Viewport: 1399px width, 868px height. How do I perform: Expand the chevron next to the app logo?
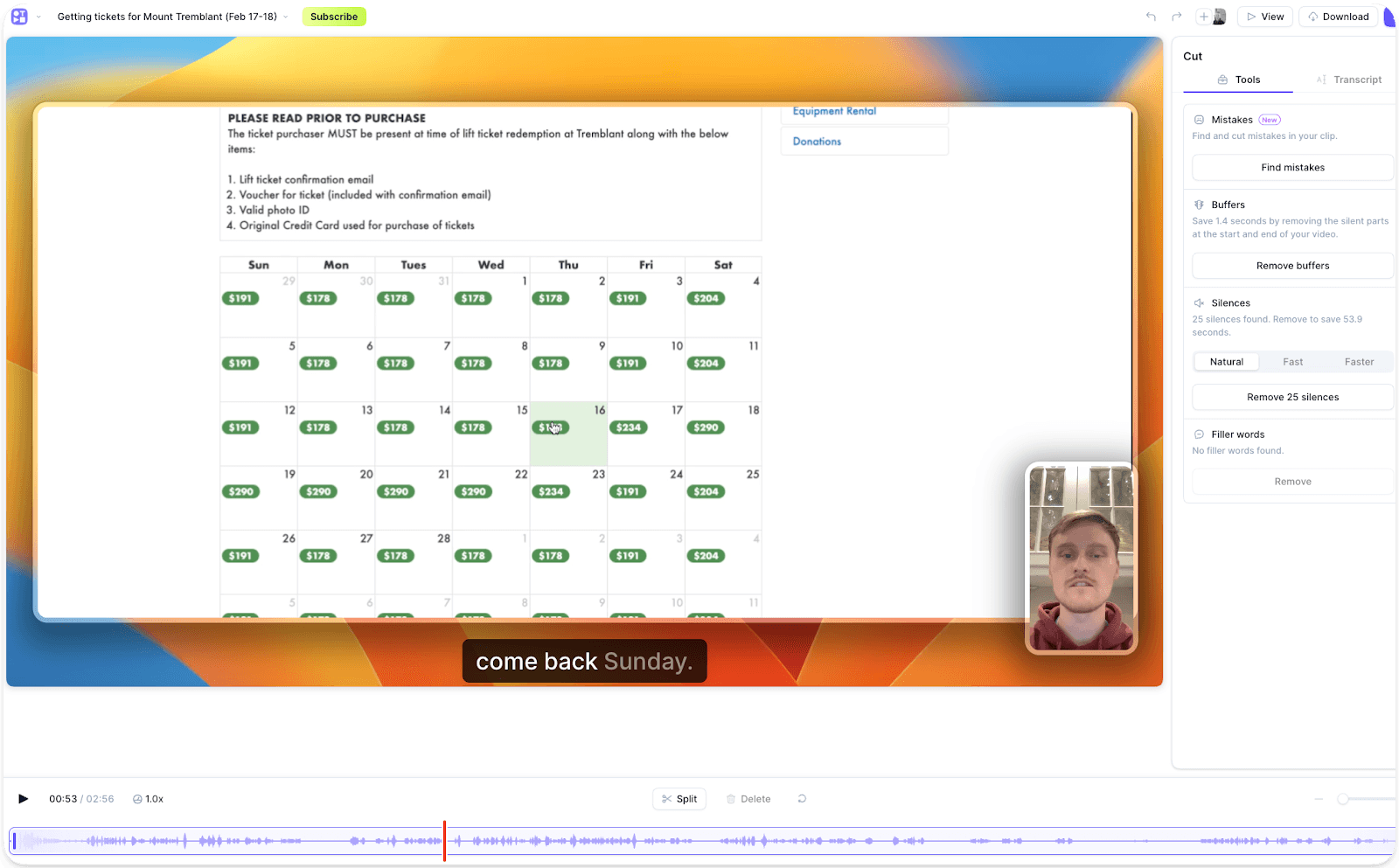click(38, 16)
